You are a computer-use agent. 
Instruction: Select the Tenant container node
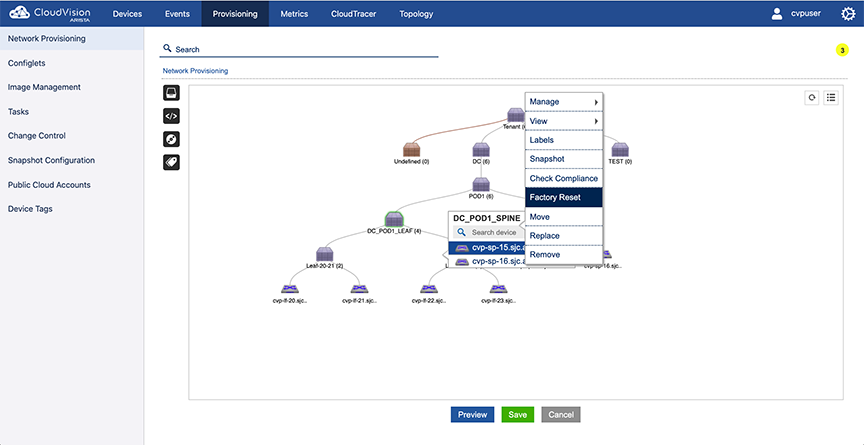click(x=516, y=115)
